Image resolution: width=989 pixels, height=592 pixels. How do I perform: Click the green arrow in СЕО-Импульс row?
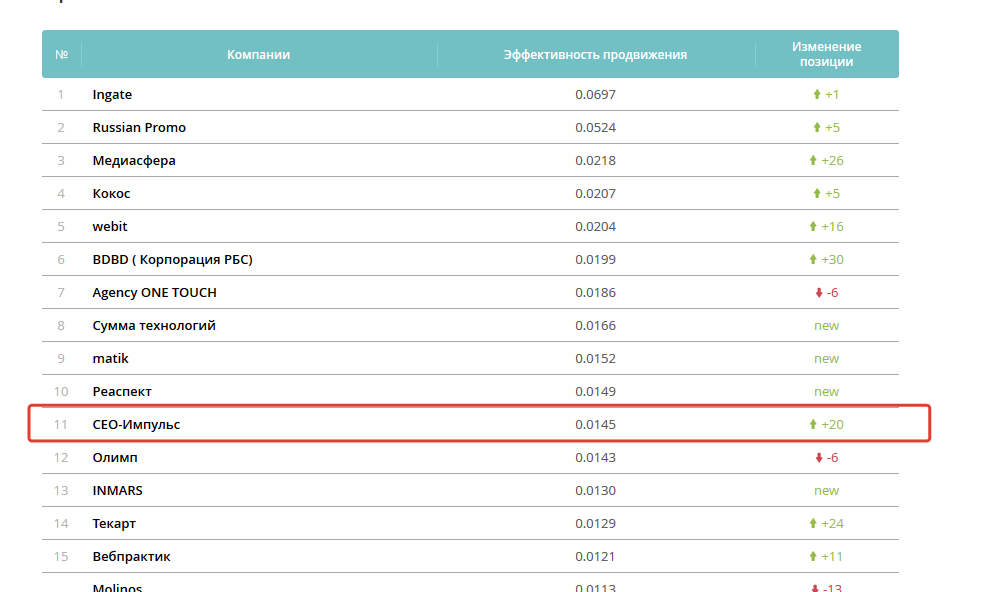812,425
